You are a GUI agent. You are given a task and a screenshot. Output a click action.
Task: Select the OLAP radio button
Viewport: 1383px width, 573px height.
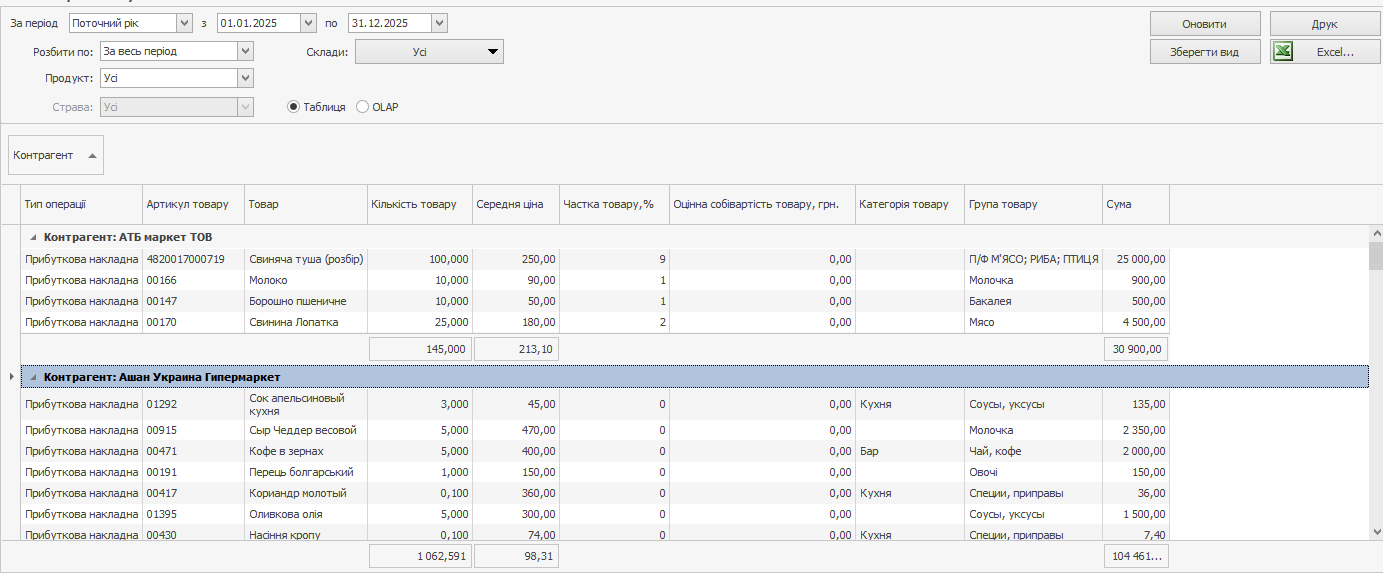[362, 107]
